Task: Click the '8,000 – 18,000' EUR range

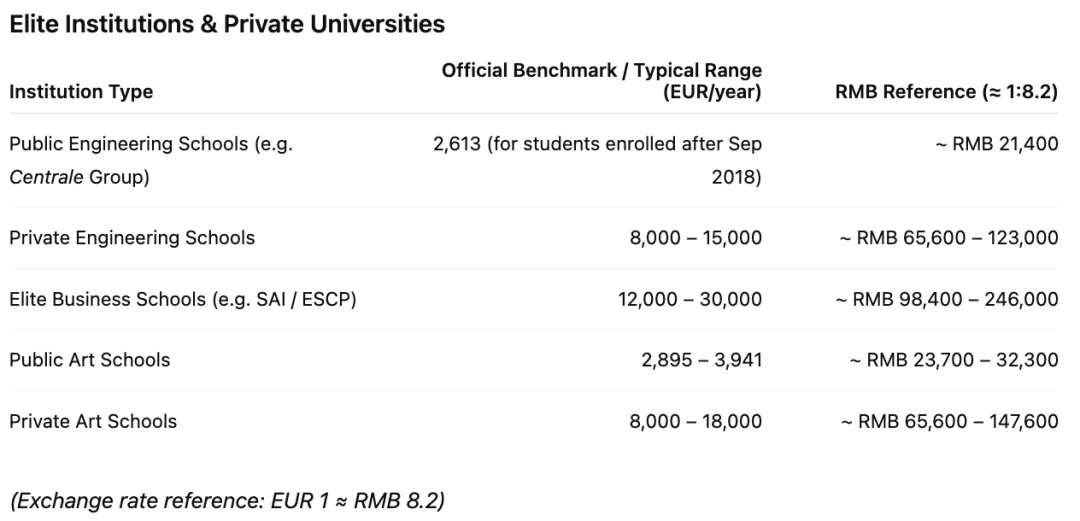Action: pos(695,421)
